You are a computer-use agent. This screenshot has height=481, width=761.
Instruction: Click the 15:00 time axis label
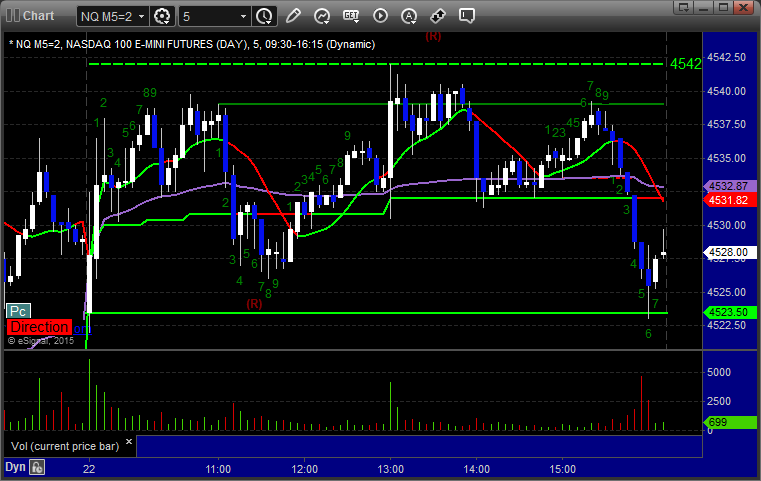[x=562, y=469]
